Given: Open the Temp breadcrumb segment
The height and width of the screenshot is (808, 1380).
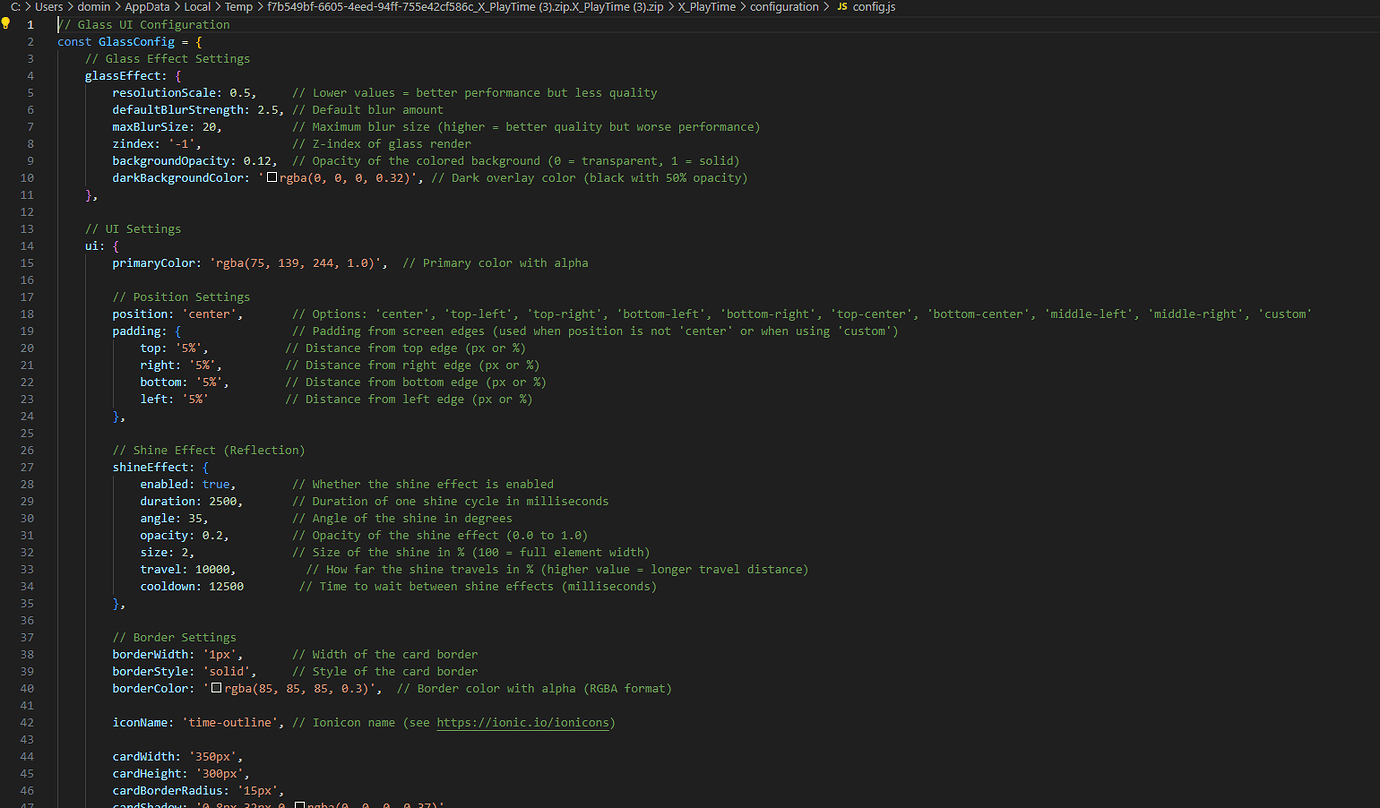Looking at the screenshot, I should point(238,7).
